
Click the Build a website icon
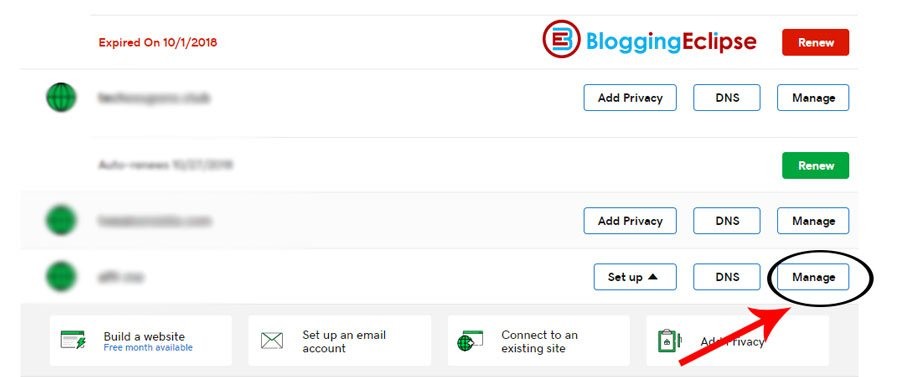73,340
